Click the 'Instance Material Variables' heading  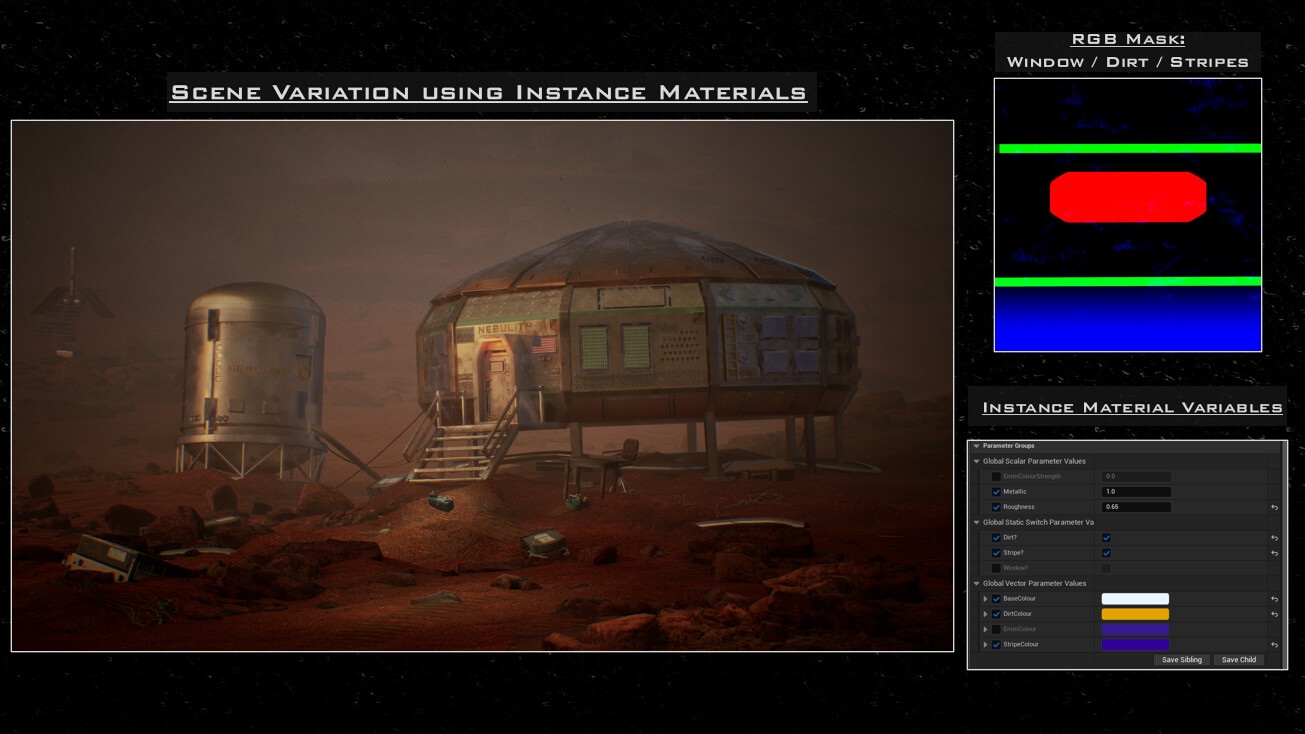point(1133,408)
